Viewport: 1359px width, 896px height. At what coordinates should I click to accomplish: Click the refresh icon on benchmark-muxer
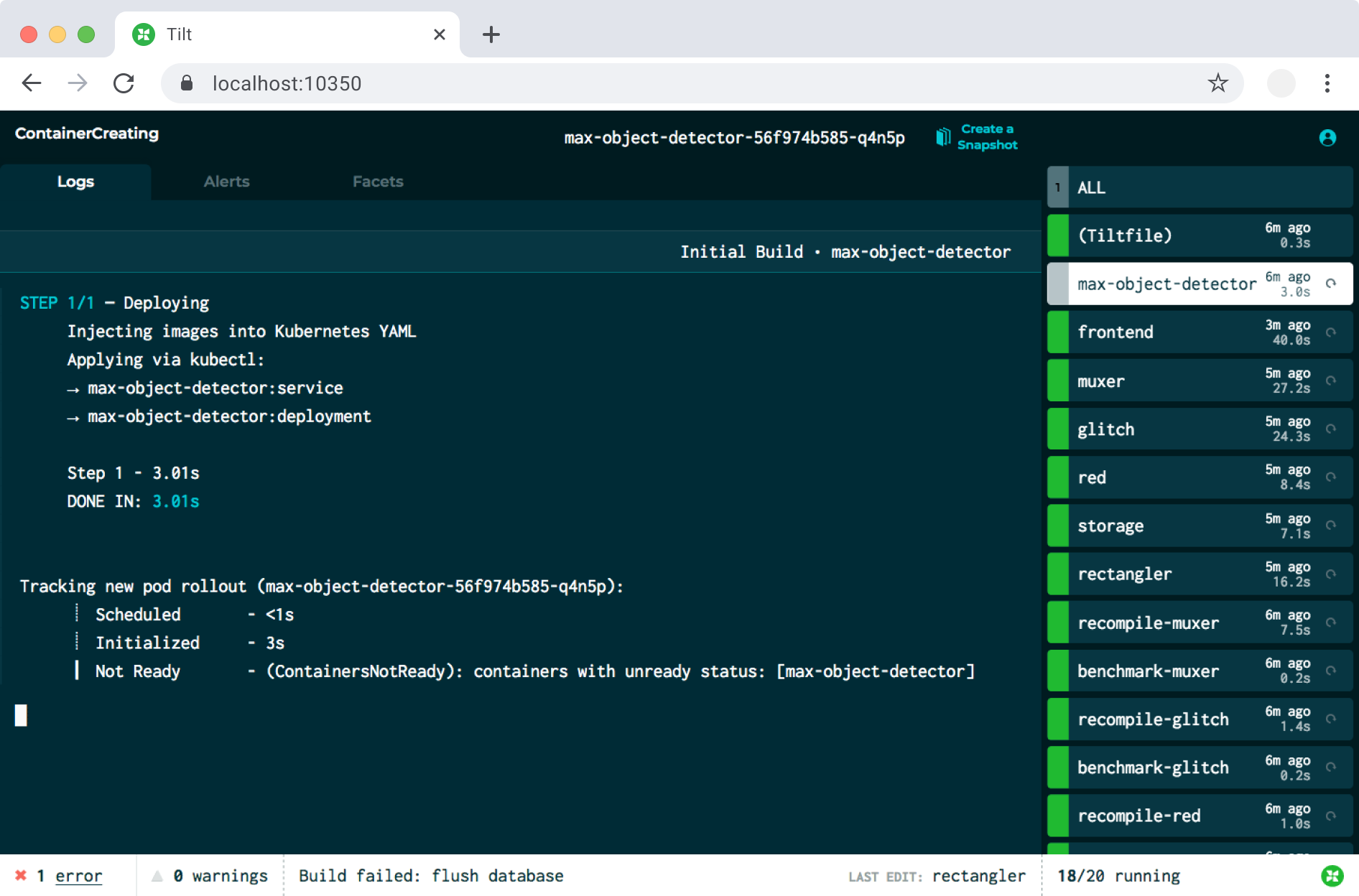click(1331, 671)
